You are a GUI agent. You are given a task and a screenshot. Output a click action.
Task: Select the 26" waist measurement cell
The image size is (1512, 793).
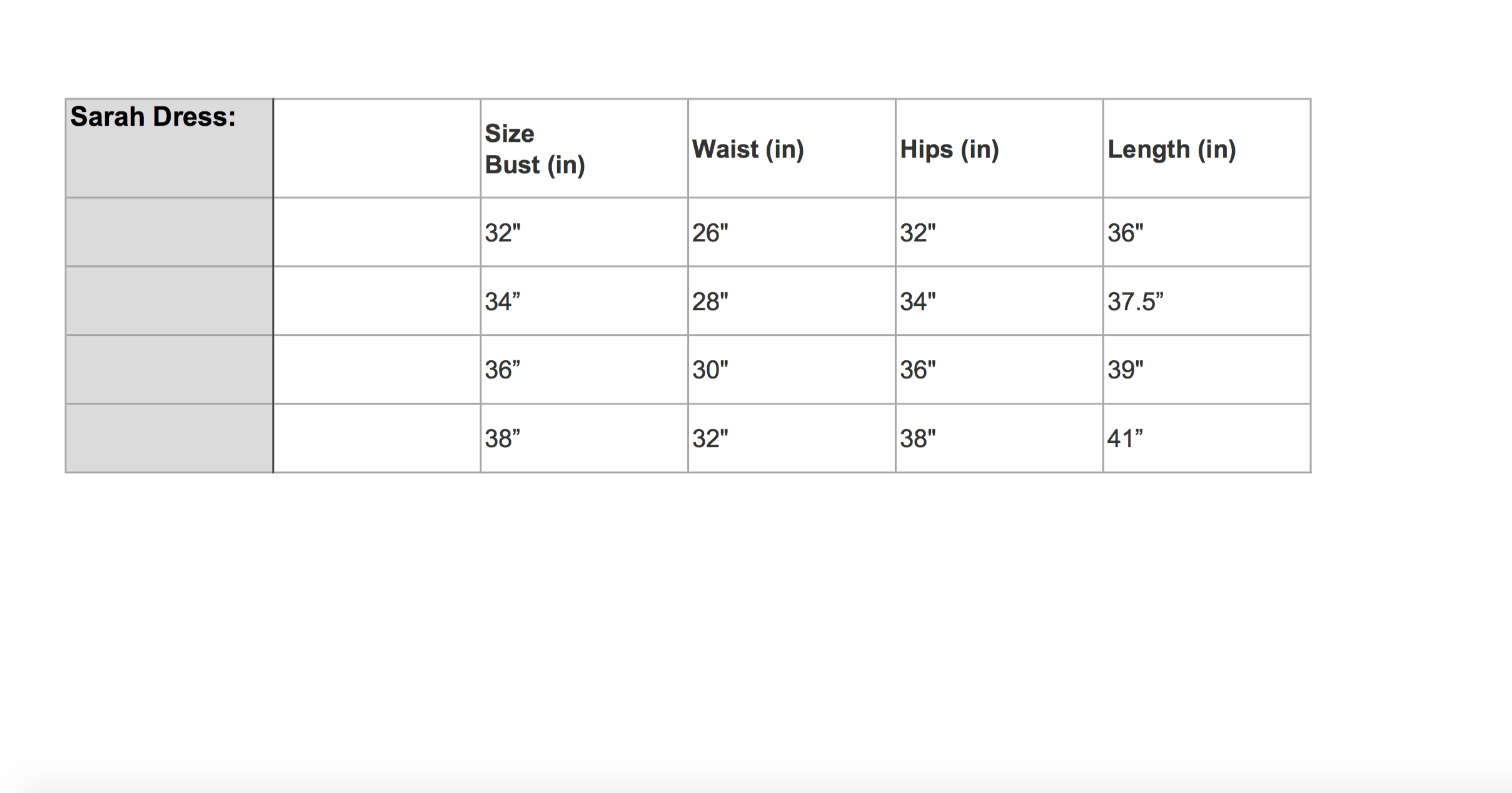point(710,233)
